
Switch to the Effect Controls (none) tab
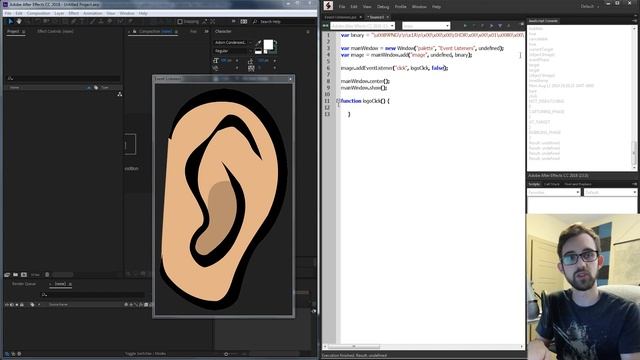[x=55, y=31]
